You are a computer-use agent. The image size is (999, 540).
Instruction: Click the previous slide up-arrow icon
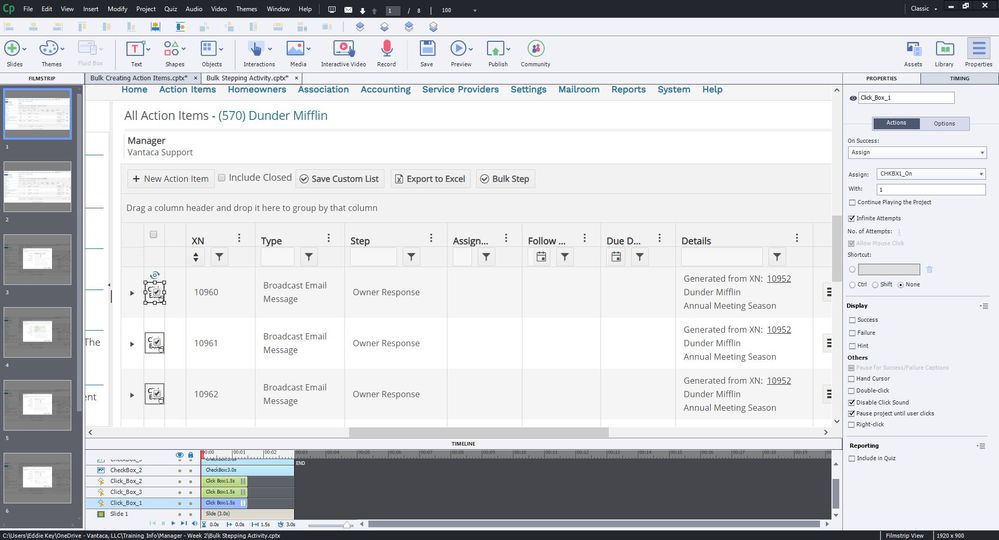[375, 10]
